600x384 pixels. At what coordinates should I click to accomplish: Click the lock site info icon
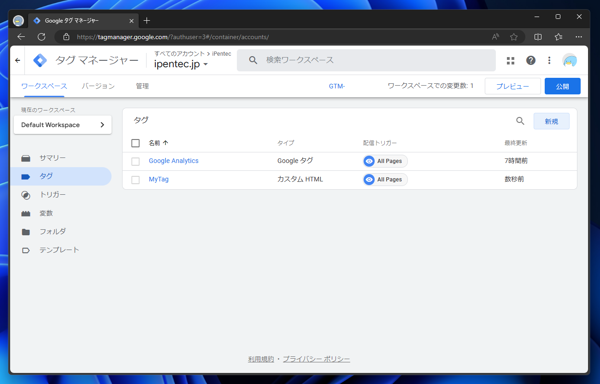pos(66,37)
